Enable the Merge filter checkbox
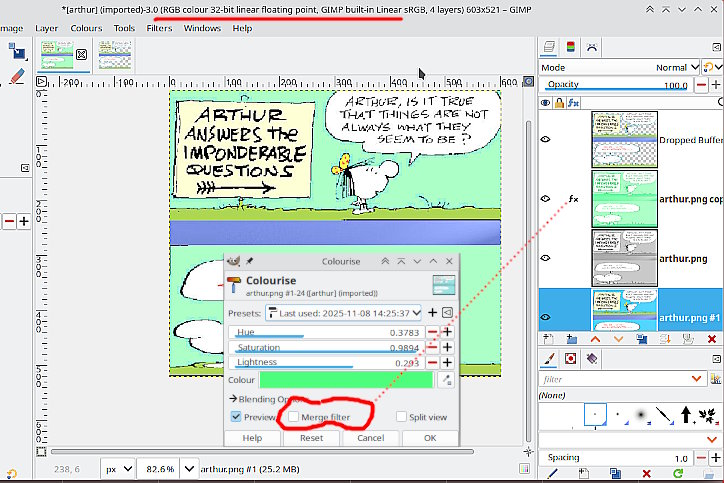Viewport: 724px width, 483px height. pyautogui.click(x=293, y=417)
